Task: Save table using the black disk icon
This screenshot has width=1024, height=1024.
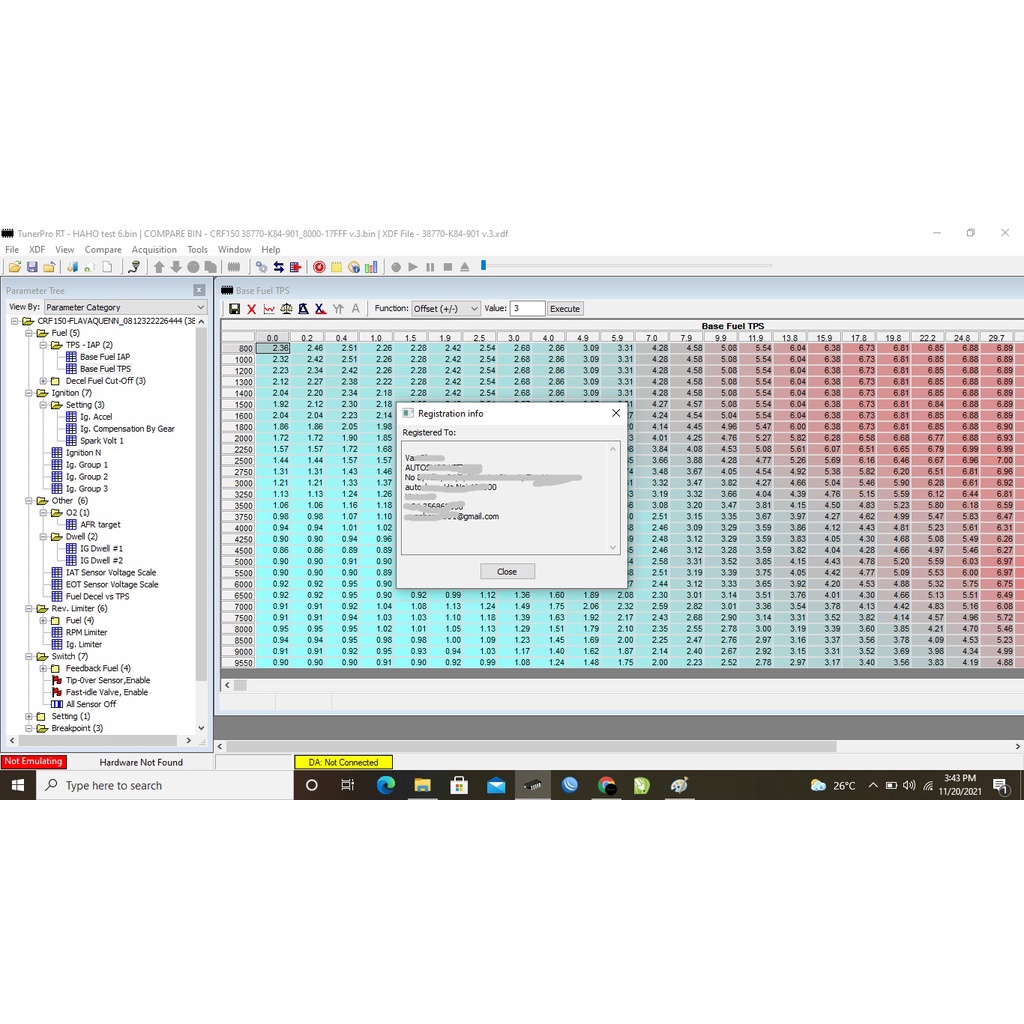Action: coord(234,309)
